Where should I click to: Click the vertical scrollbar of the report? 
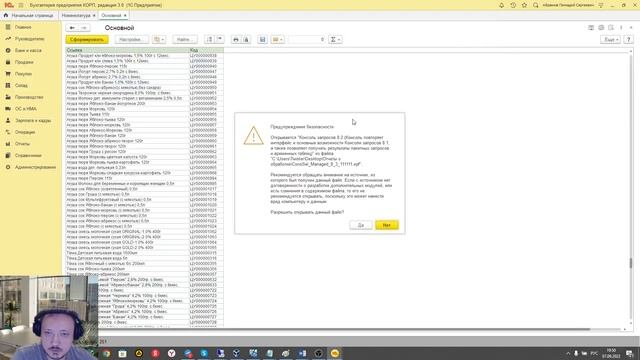(x=631, y=188)
